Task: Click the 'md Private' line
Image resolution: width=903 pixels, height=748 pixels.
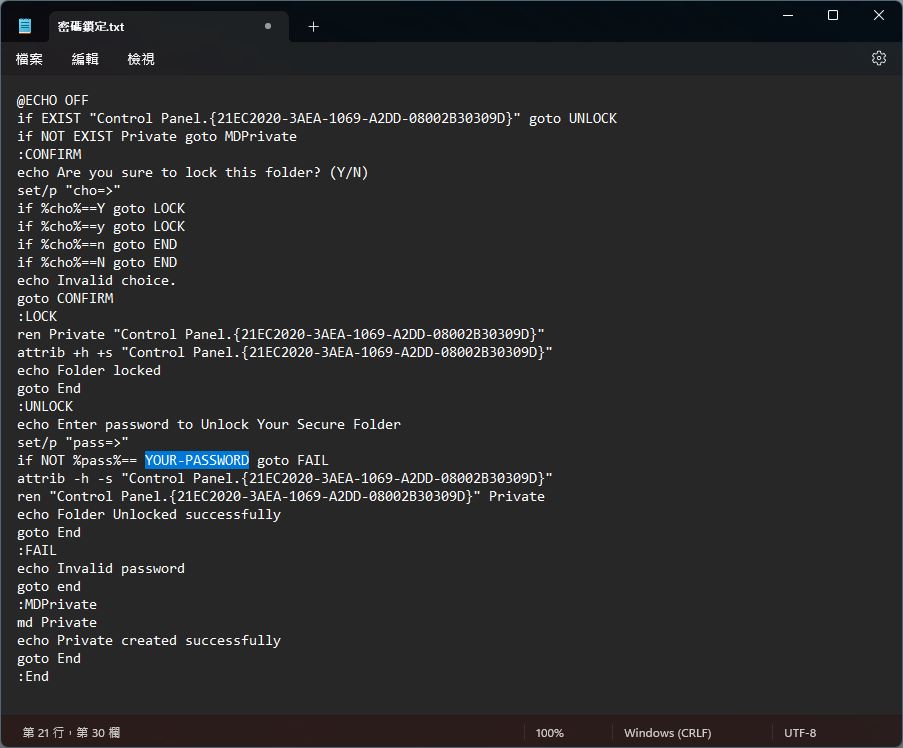Action: [x=57, y=622]
